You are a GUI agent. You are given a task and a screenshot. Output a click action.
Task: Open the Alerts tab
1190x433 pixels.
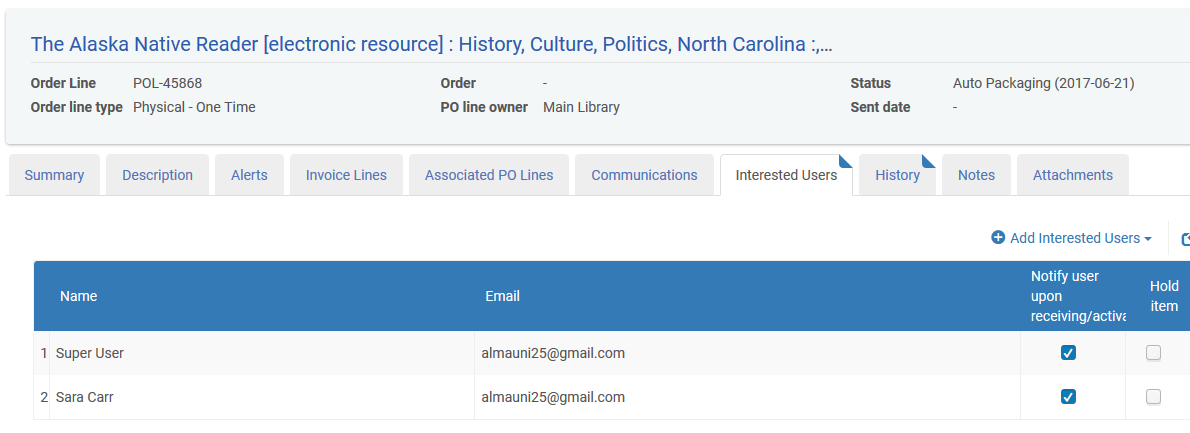tap(249, 175)
